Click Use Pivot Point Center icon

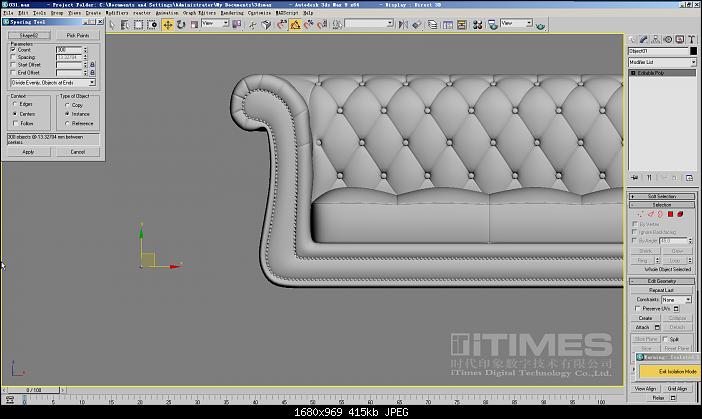coord(236,25)
